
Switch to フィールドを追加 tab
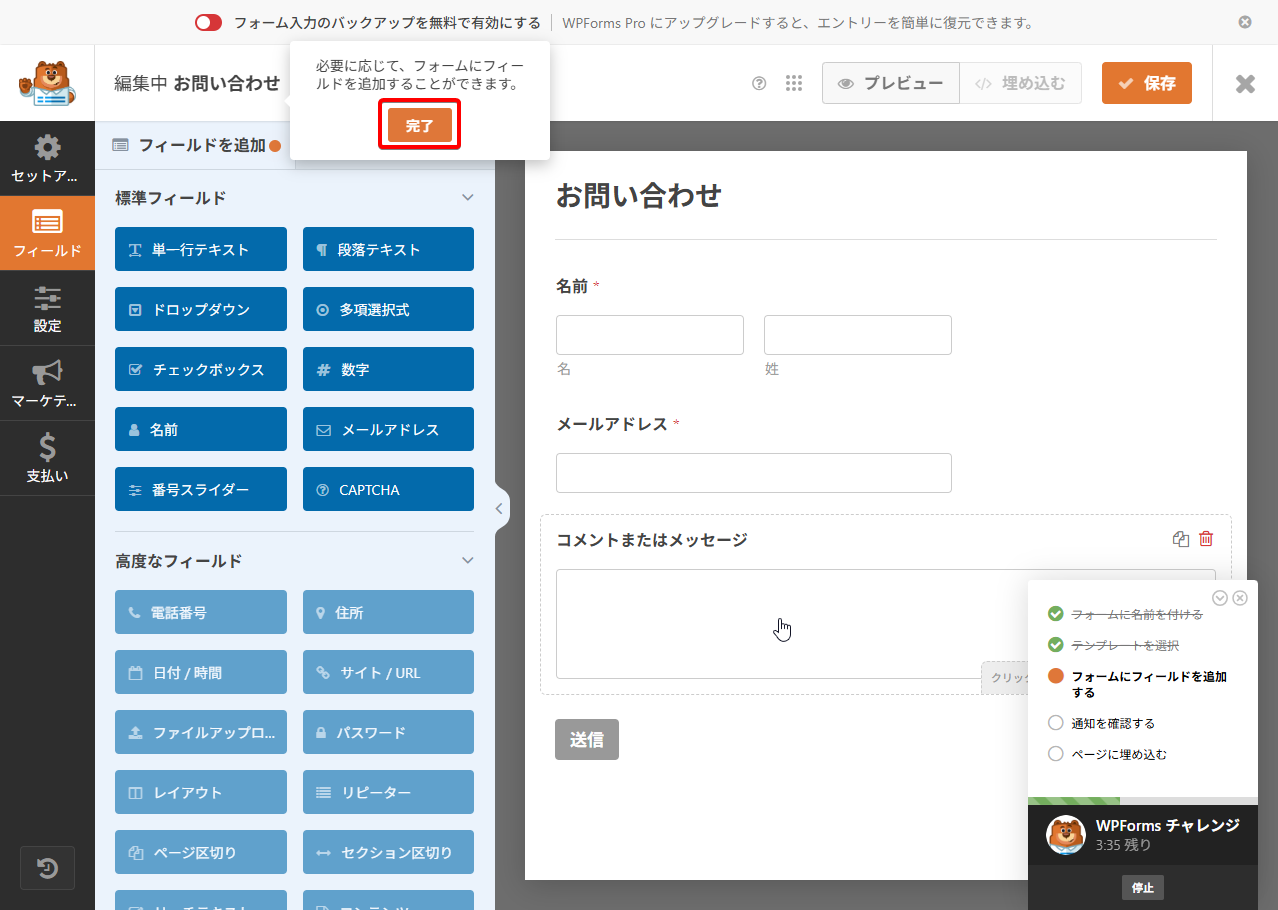(x=195, y=145)
